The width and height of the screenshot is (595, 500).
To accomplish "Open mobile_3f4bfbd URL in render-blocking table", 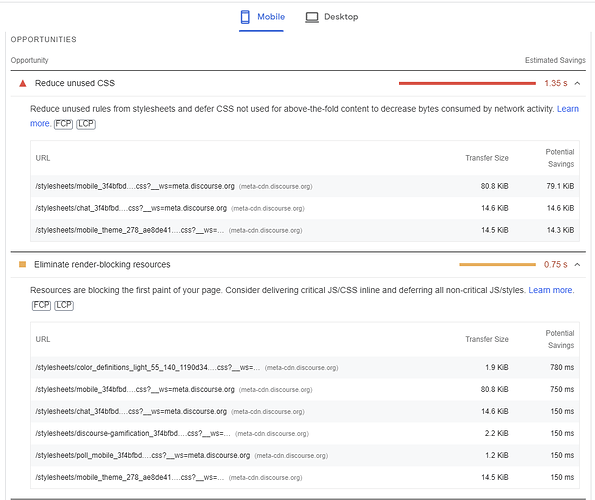I will point(135,390).
